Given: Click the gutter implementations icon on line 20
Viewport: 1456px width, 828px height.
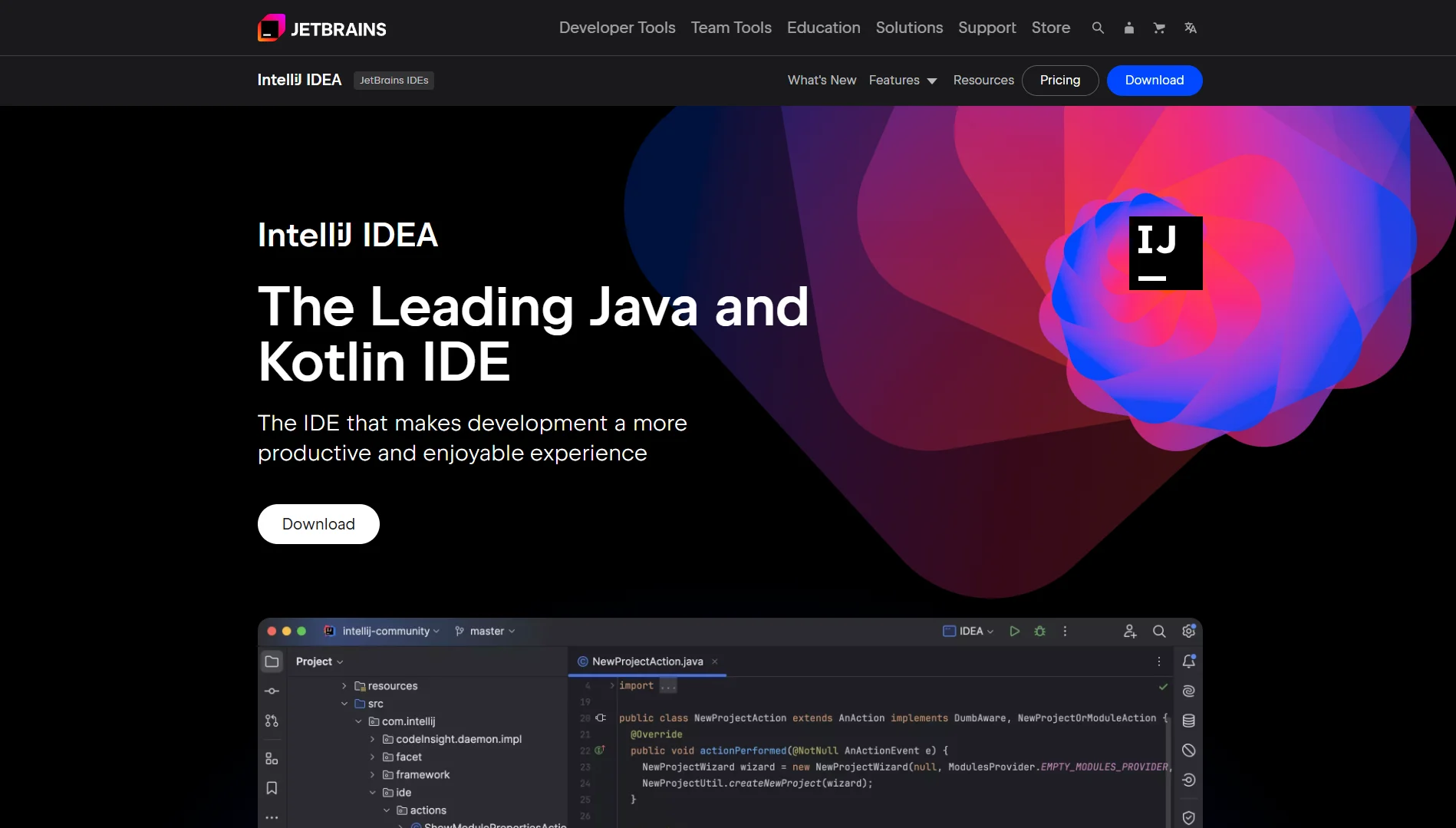Looking at the screenshot, I should 601,717.
